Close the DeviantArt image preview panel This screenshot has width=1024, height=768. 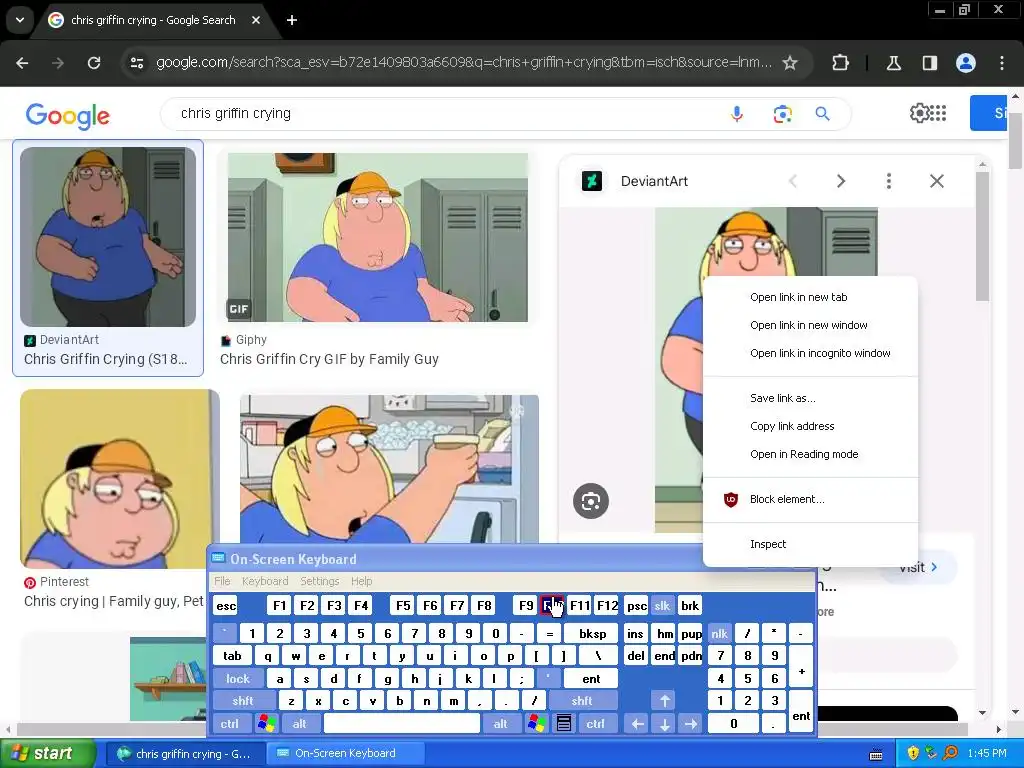click(x=937, y=181)
